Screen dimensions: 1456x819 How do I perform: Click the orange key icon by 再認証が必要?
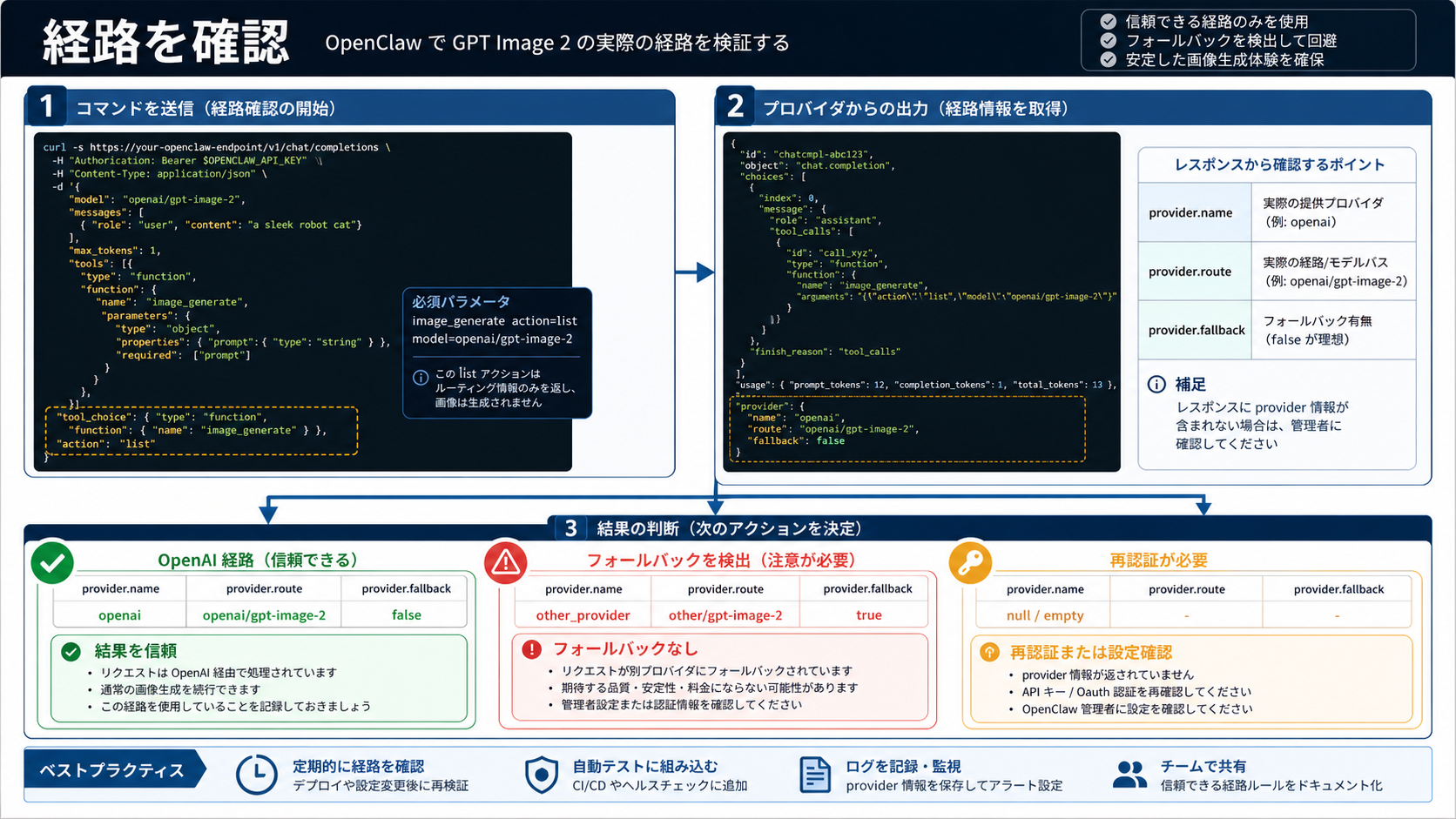970,563
